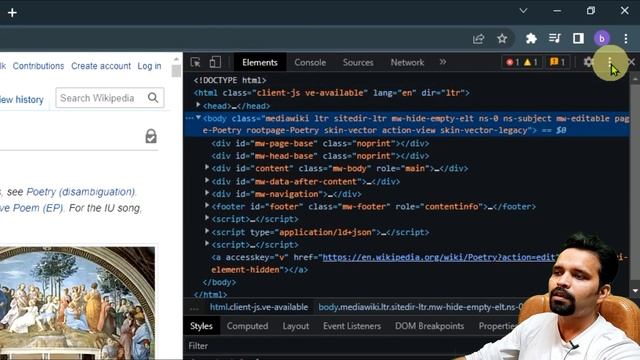Click the page protection padlock icon
This screenshot has height=360, width=640.
coord(151,136)
